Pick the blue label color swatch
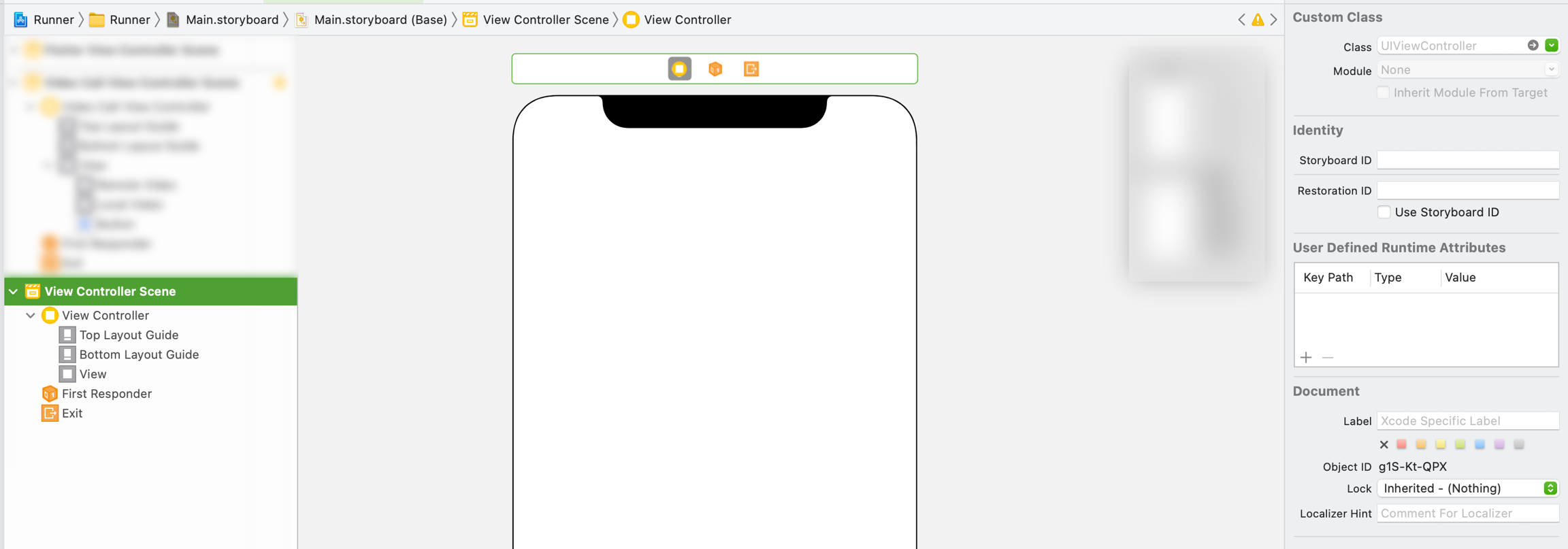The image size is (1568, 549). point(1480,445)
